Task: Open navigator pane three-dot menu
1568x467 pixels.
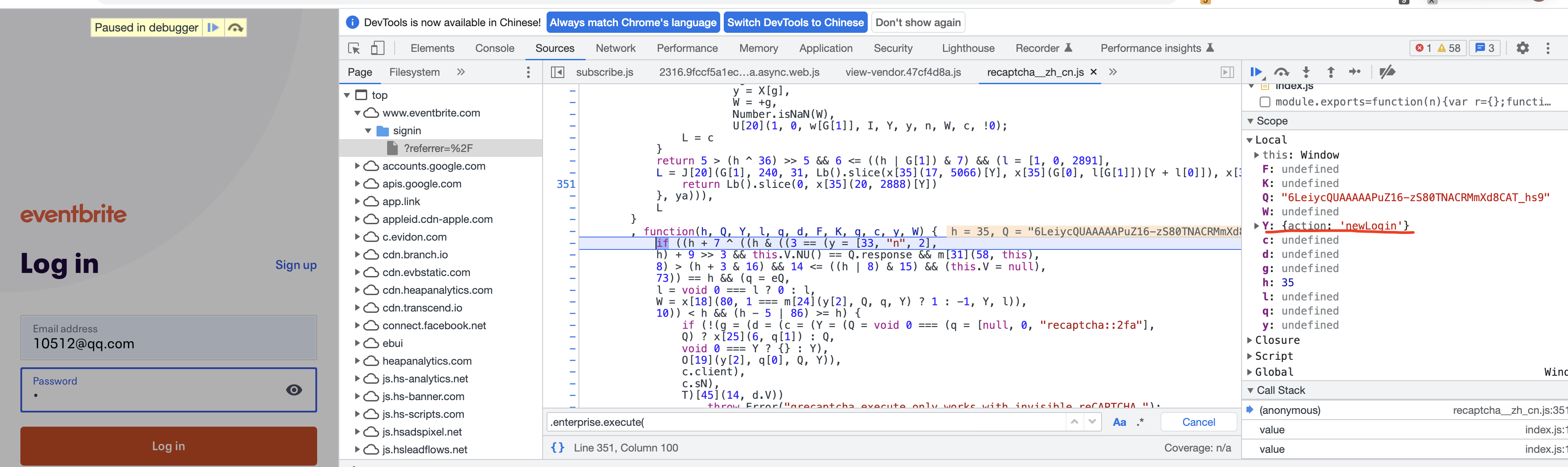Action: (x=528, y=73)
